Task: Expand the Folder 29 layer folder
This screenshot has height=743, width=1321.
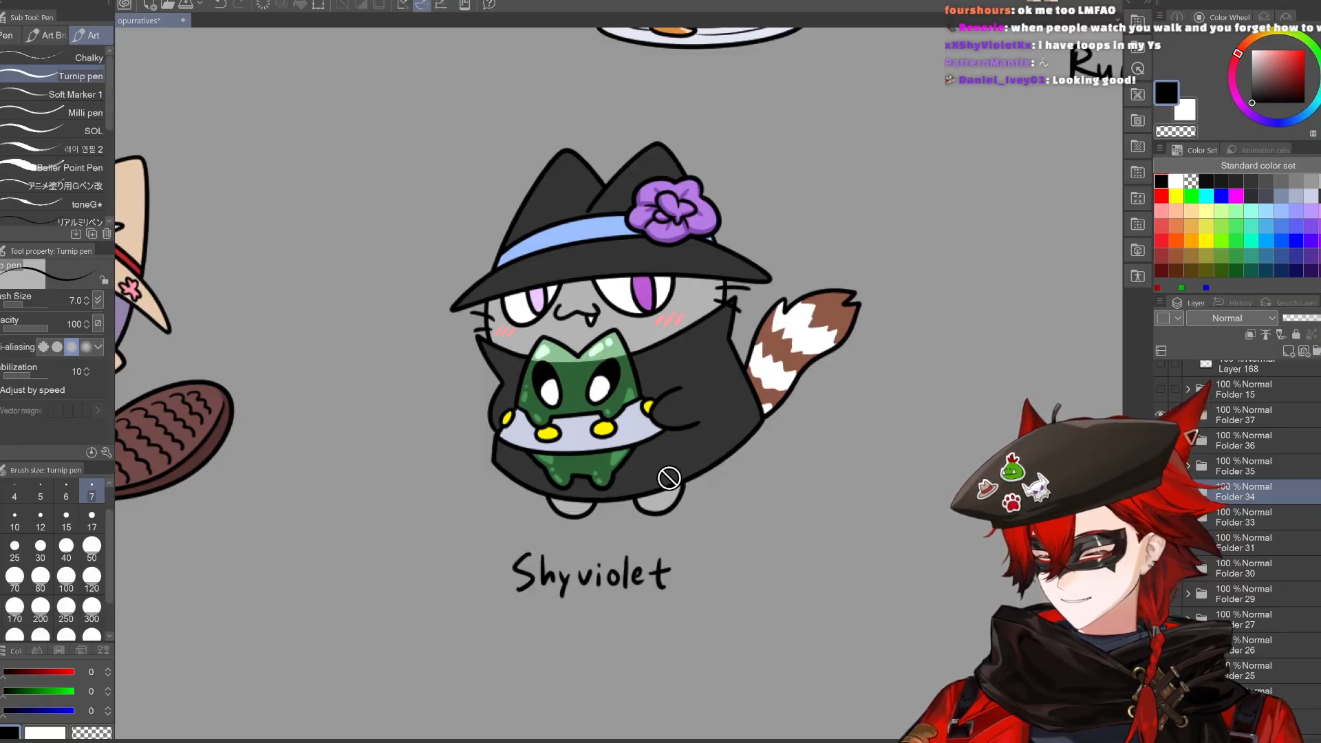Action: pos(1188,594)
